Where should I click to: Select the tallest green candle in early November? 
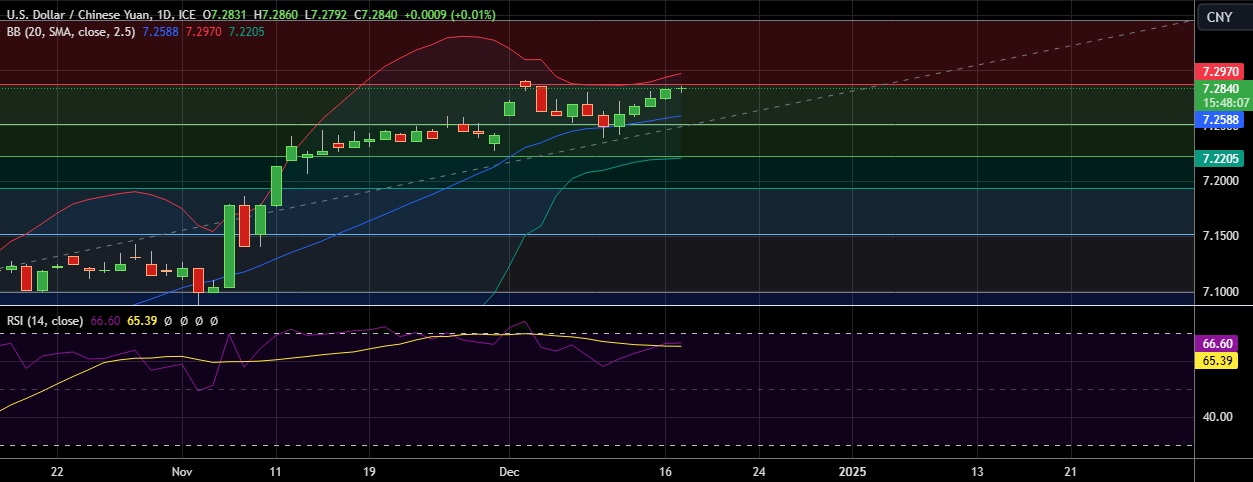[229, 246]
